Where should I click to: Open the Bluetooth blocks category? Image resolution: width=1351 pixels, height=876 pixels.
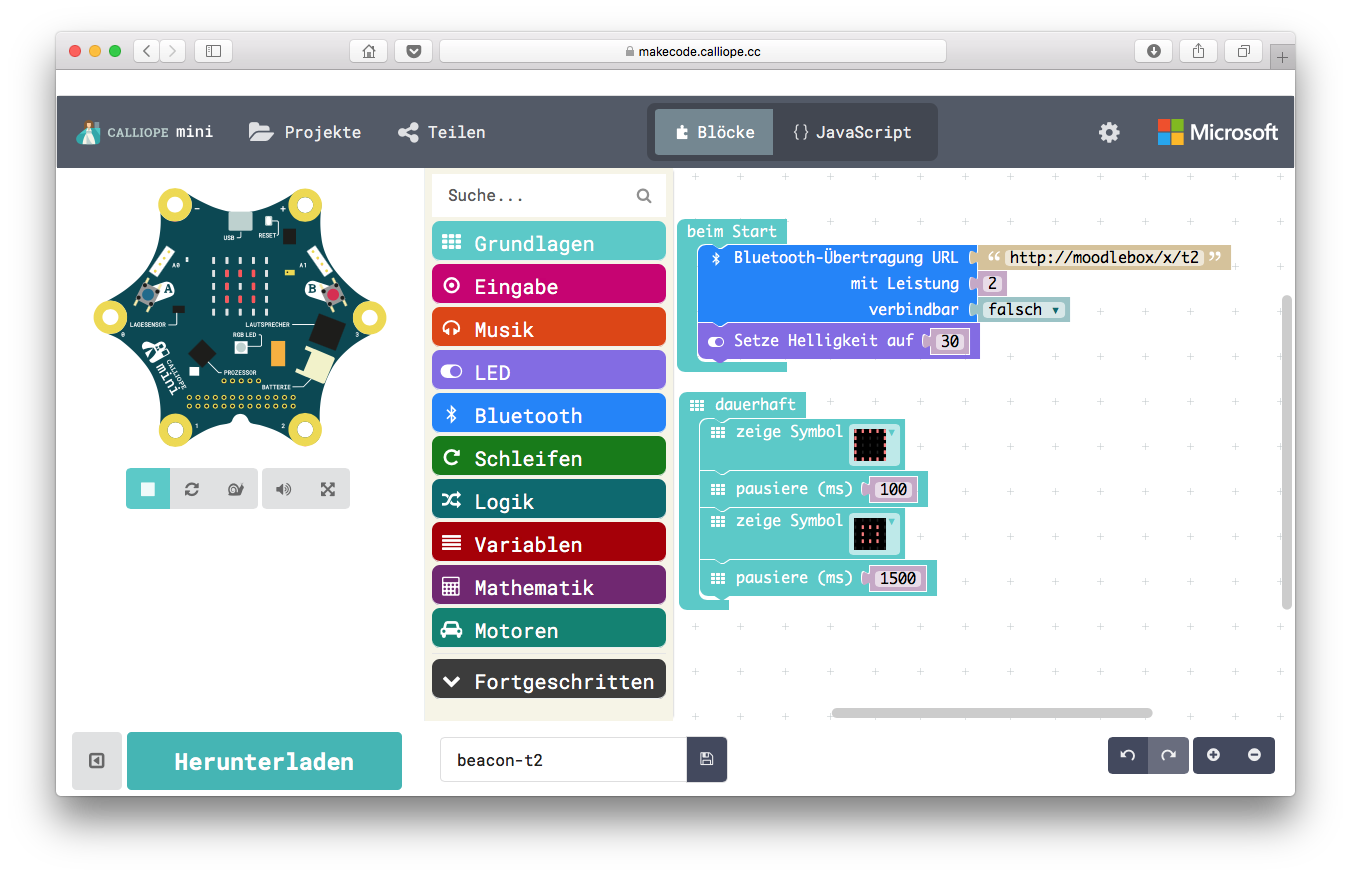pos(548,412)
